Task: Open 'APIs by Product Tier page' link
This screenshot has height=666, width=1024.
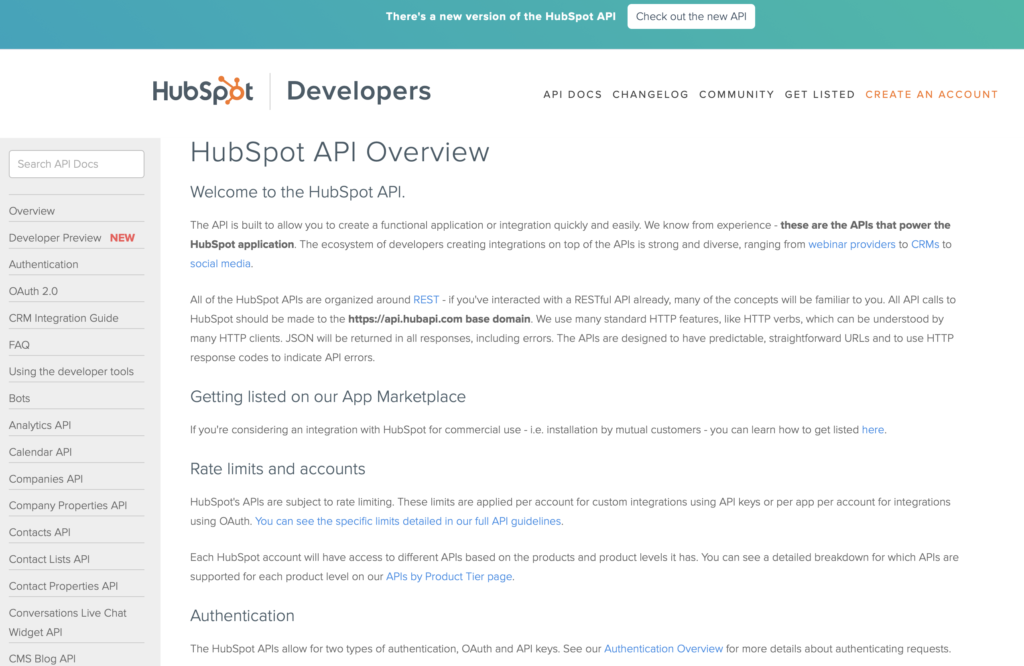Action: point(449,577)
